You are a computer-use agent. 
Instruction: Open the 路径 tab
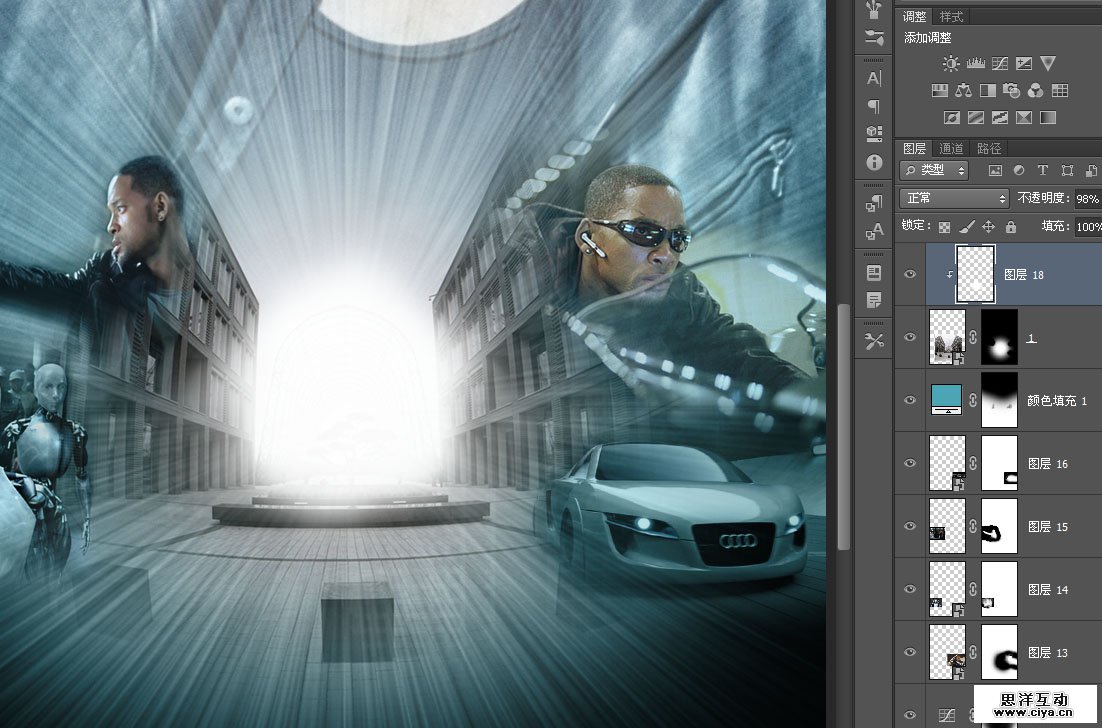pos(988,148)
